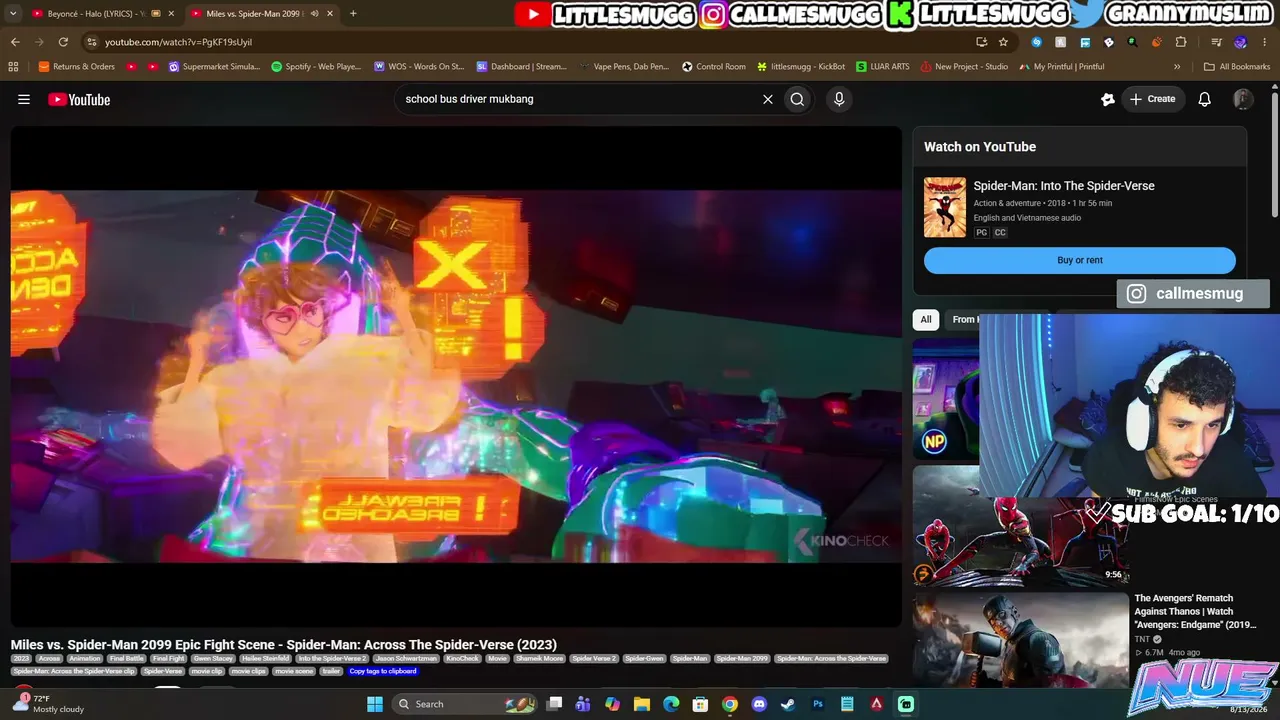1280x720 pixels.
Task: Go back with the browser back arrow
Action: [15, 42]
